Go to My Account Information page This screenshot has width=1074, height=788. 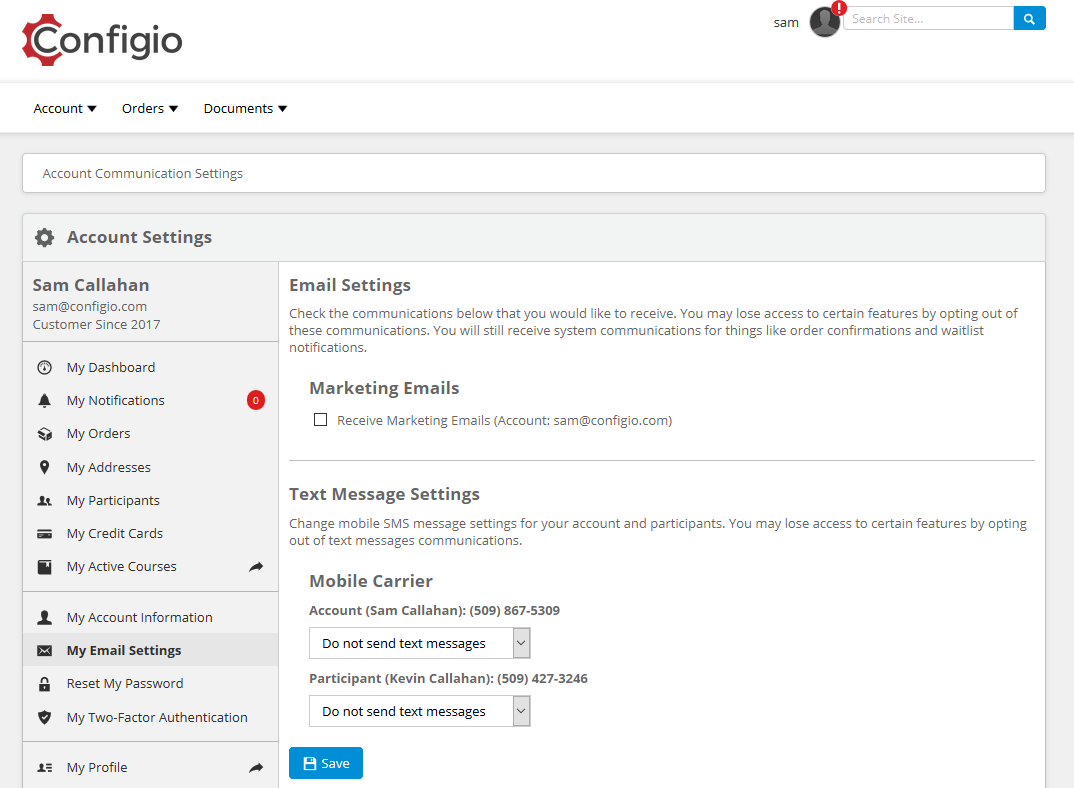[139, 617]
